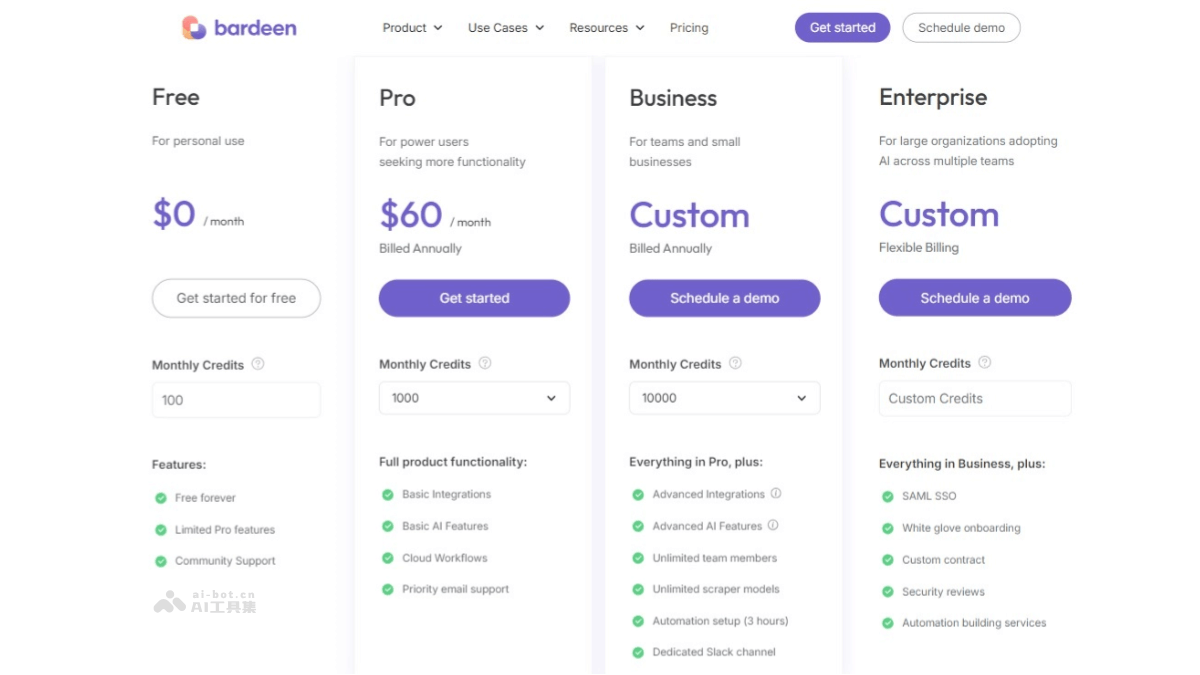Expand the Product navigation menu
The width and height of the screenshot is (1200, 675).
pos(412,28)
